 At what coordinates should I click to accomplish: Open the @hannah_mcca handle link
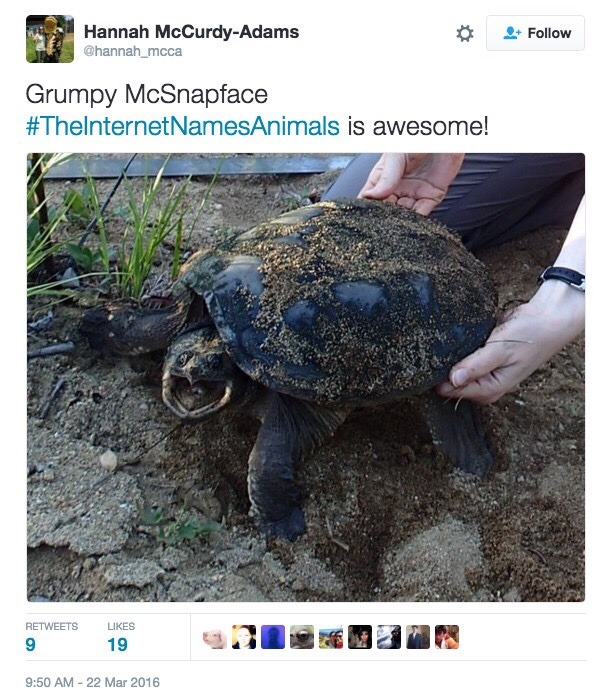(x=133, y=51)
